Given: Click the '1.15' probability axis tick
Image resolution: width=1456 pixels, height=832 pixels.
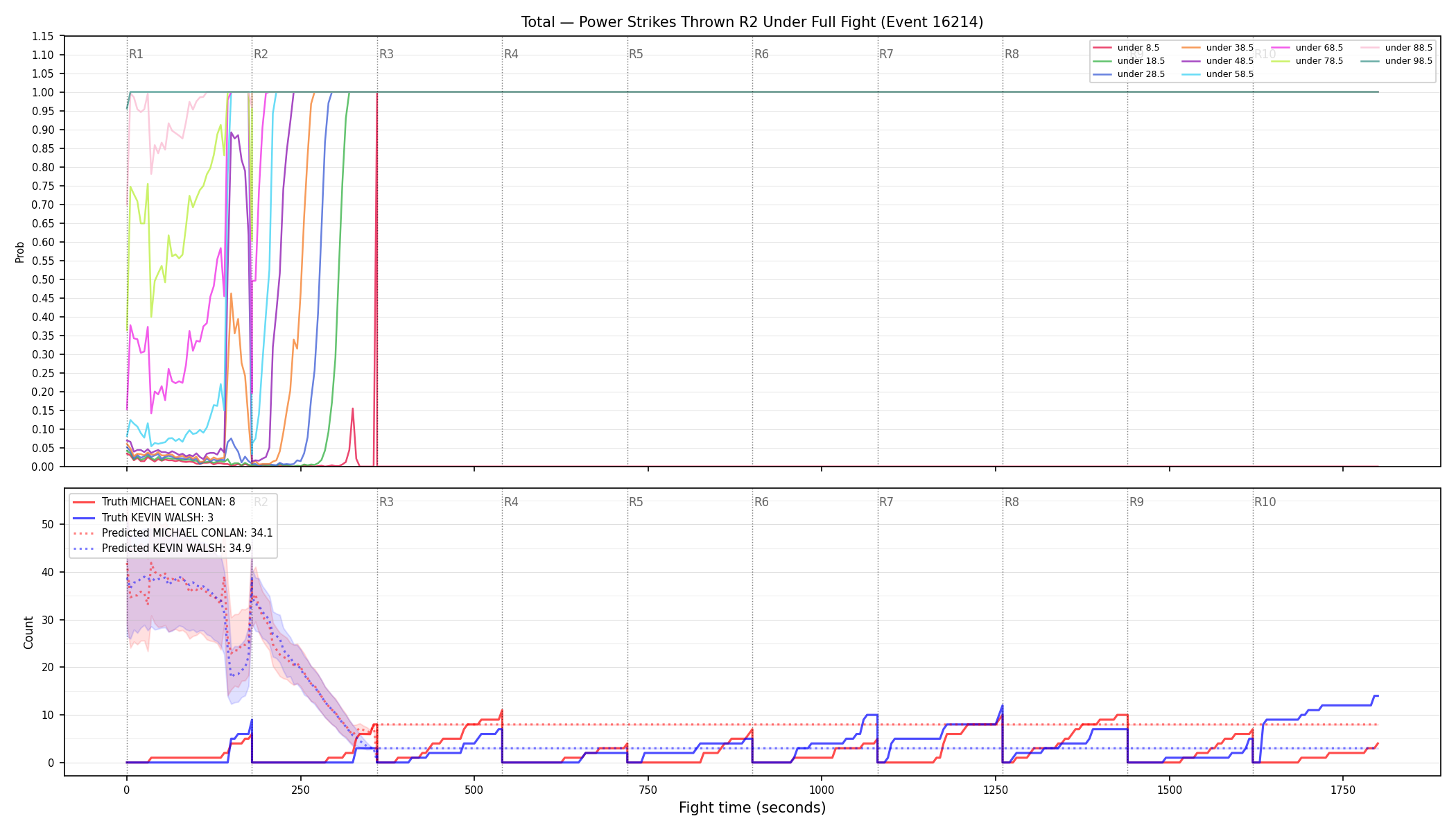Looking at the screenshot, I should (43, 36).
